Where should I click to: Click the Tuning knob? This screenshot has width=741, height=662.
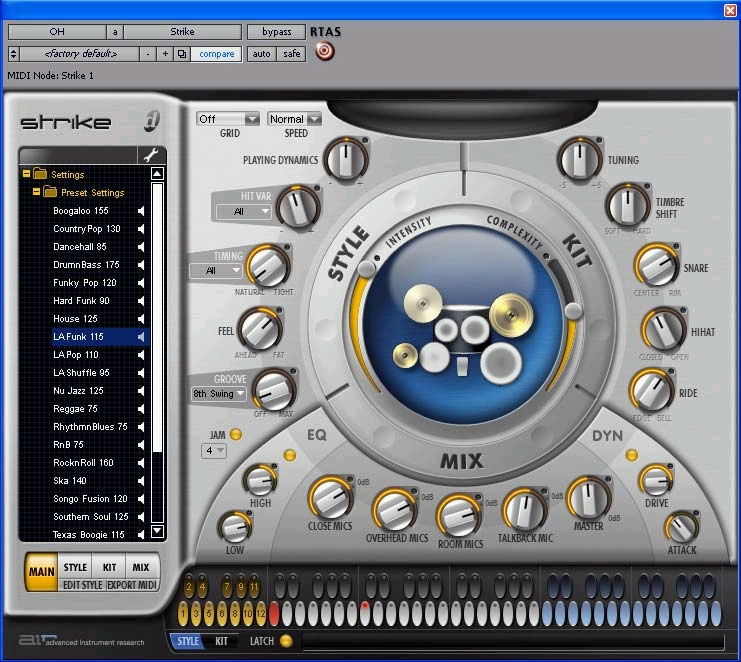pyautogui.click(x=579, y=159)
